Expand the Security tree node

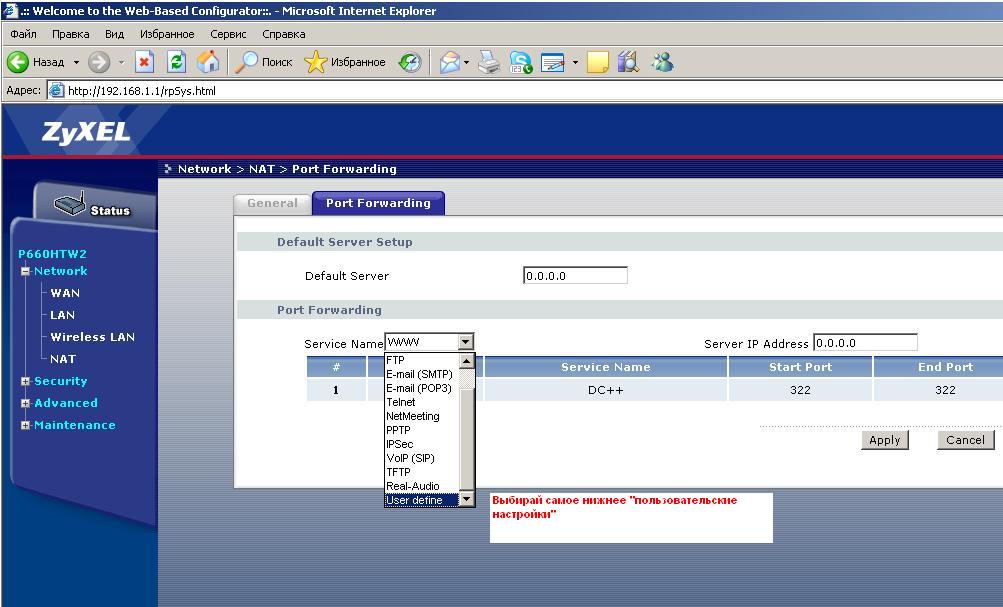25,381
